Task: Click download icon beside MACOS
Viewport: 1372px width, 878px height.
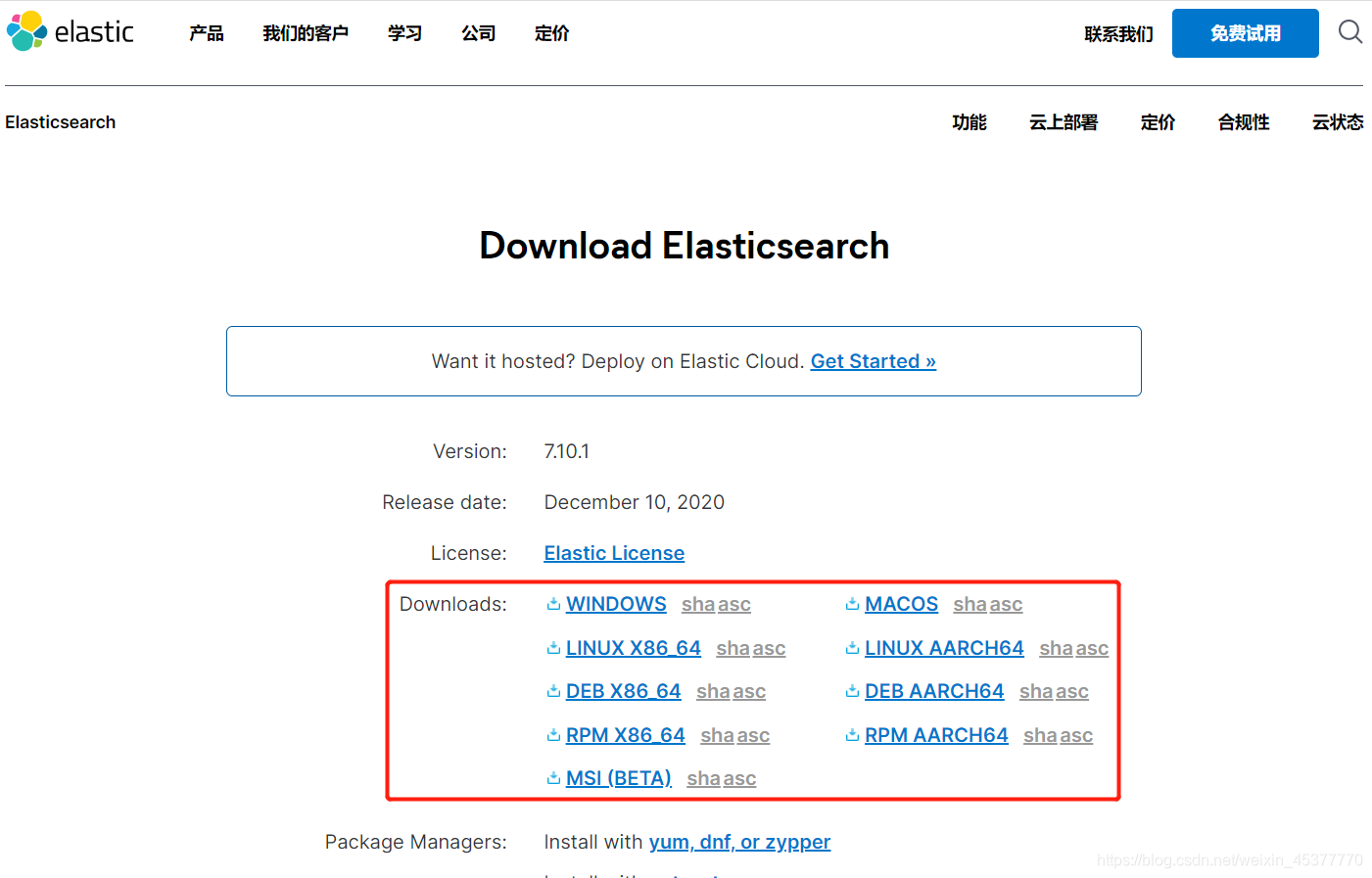Action: click(852, 604)
